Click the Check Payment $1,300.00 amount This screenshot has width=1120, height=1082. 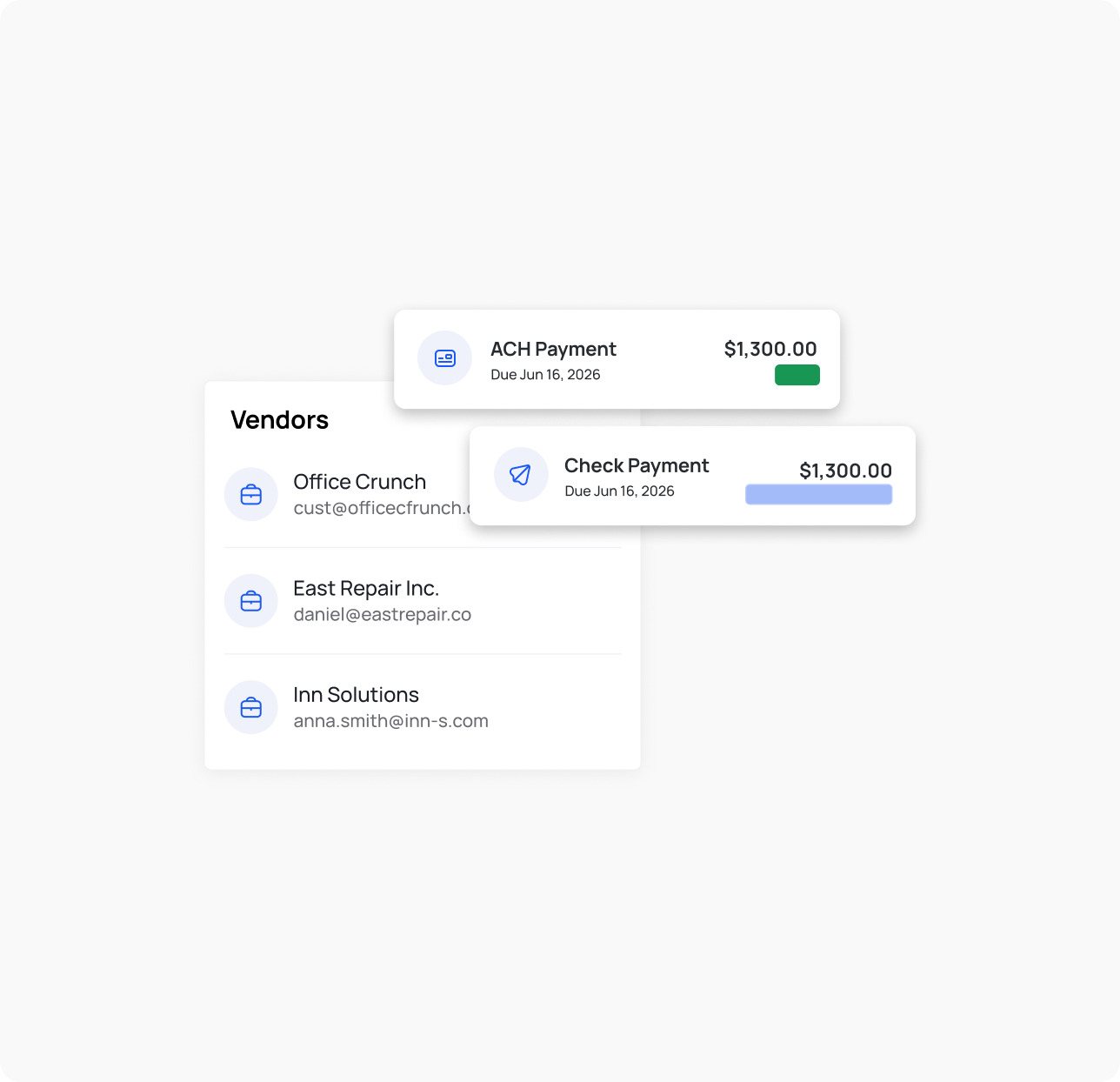846,471
